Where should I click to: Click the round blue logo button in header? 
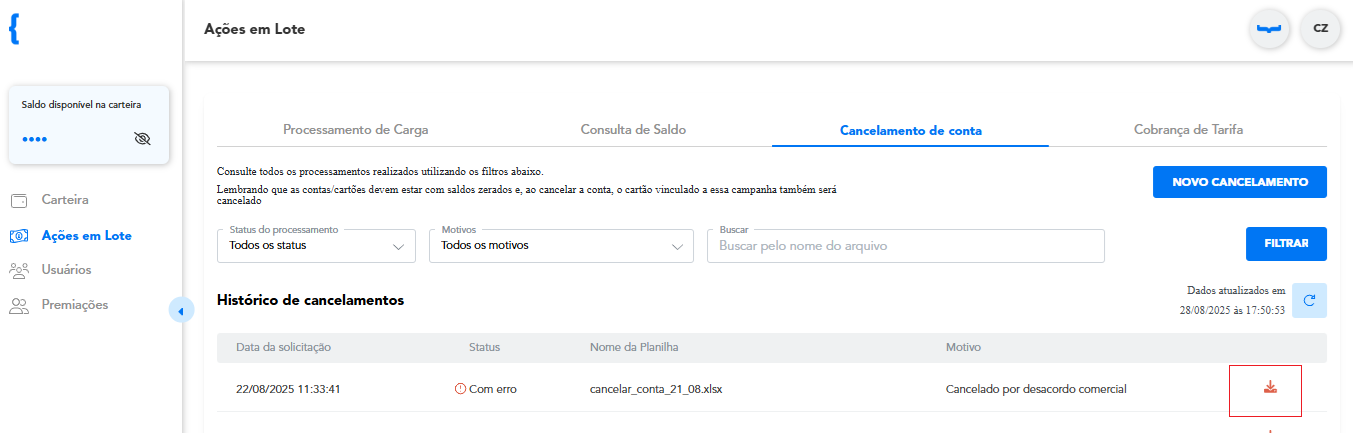tap(1269, 29)
